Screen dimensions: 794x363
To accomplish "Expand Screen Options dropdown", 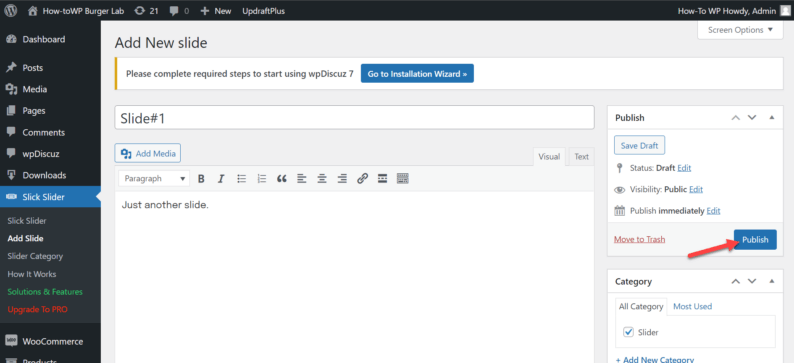I will [741, 30].
